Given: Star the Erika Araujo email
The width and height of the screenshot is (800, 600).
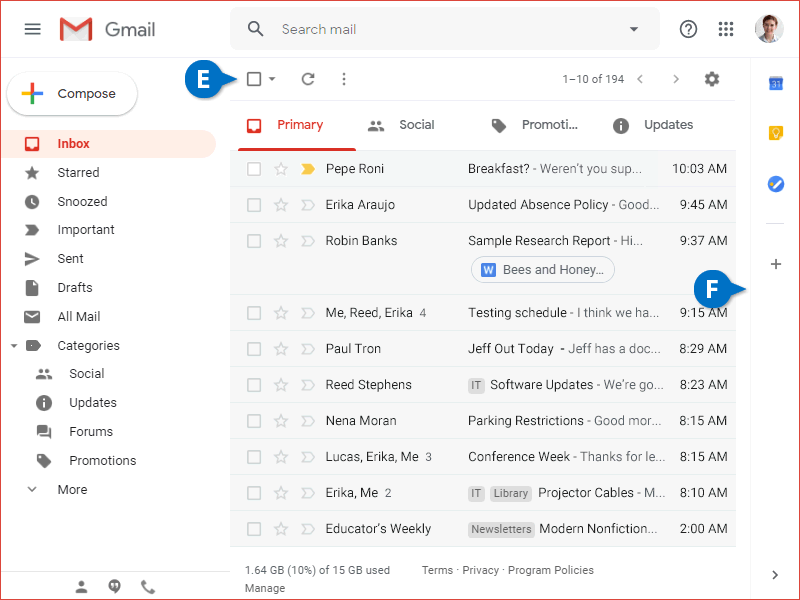Looking at the screenshot, I should pyautogui.click(x=281, y=205).
